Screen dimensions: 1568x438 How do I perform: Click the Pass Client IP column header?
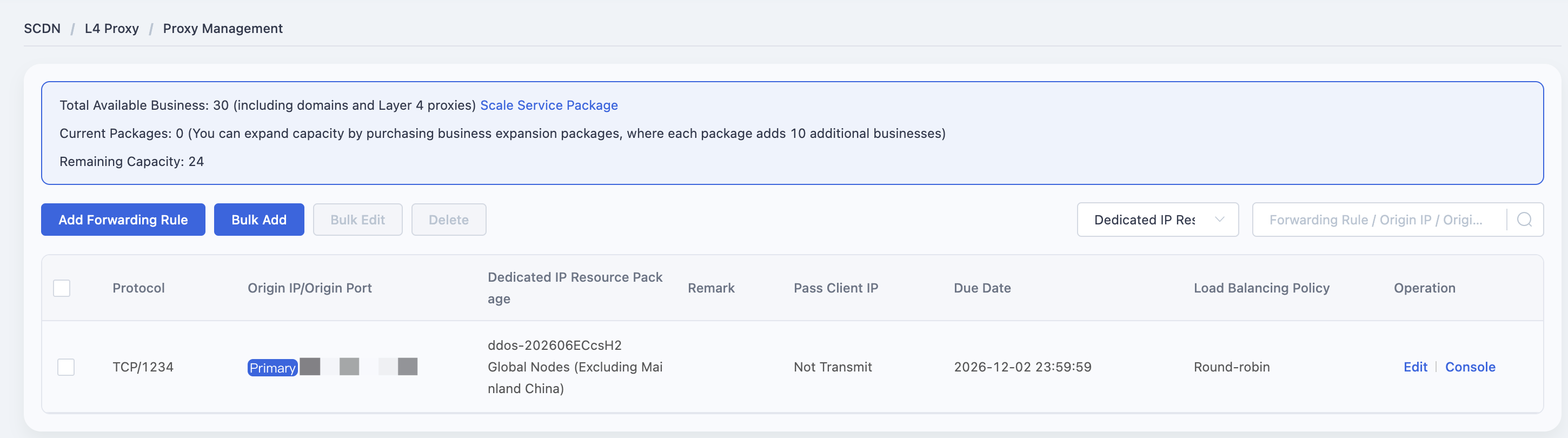click(x=836, y=288)
